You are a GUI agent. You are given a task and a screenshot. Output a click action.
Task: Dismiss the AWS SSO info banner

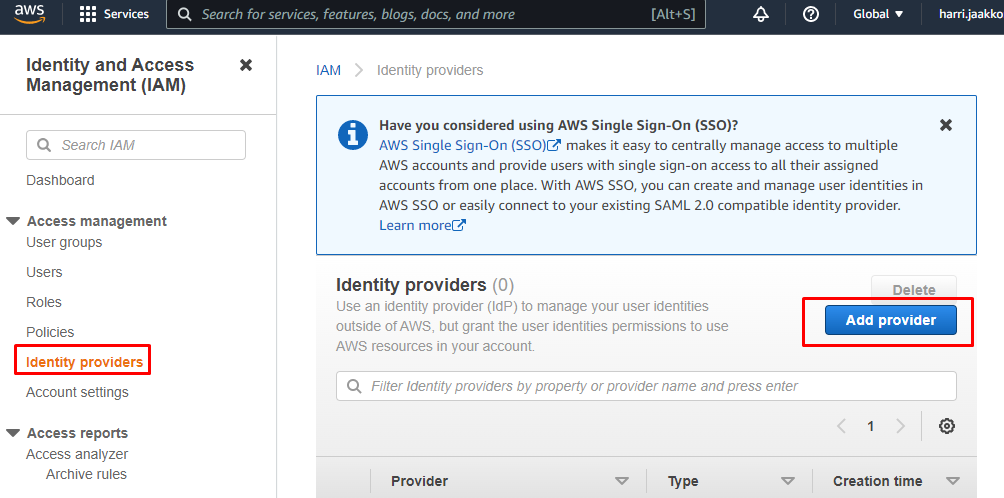(x=946, y=125)
